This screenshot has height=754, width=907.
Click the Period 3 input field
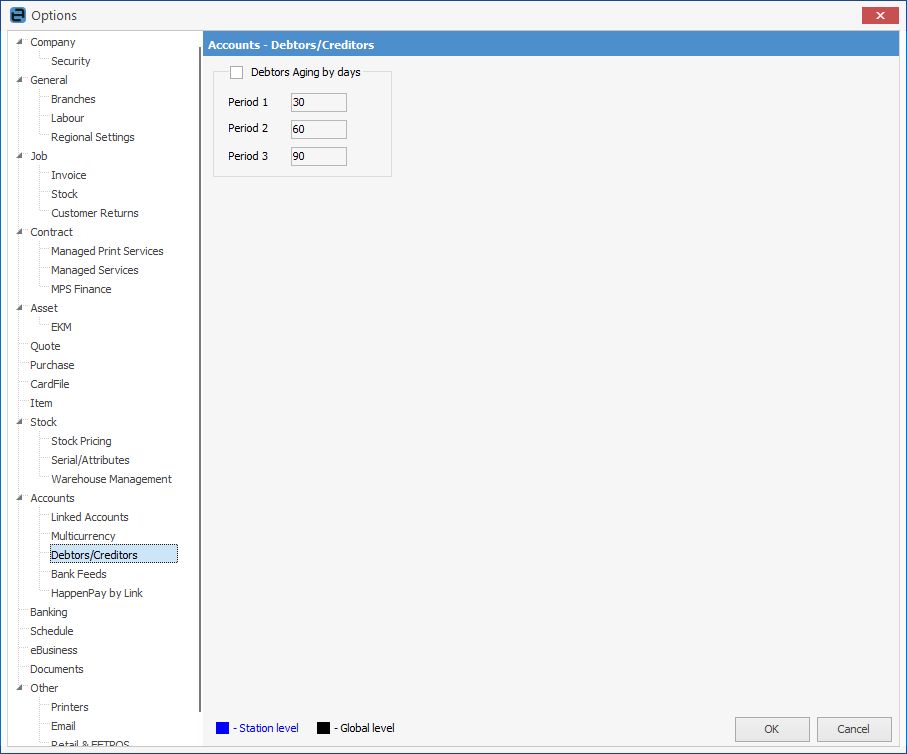click(x=319, y=156)
